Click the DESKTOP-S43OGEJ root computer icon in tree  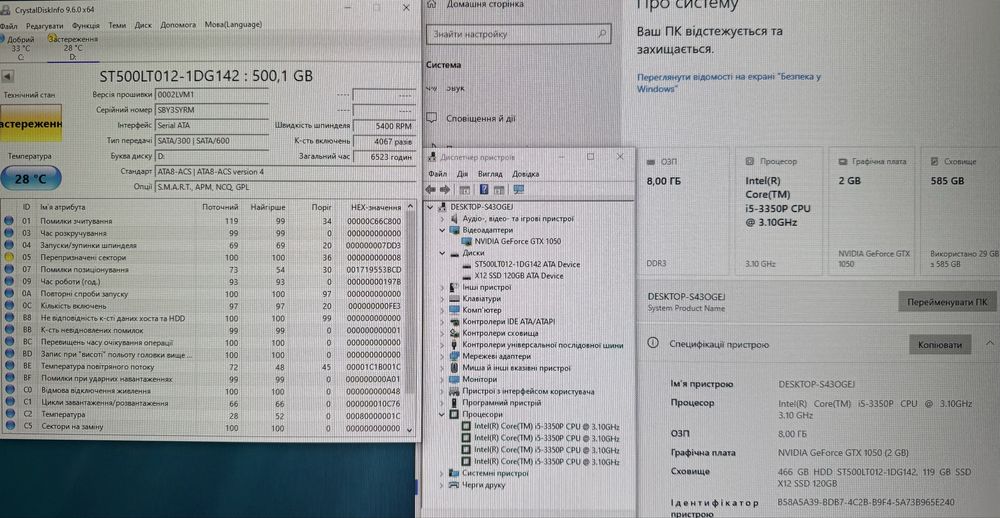443,207
